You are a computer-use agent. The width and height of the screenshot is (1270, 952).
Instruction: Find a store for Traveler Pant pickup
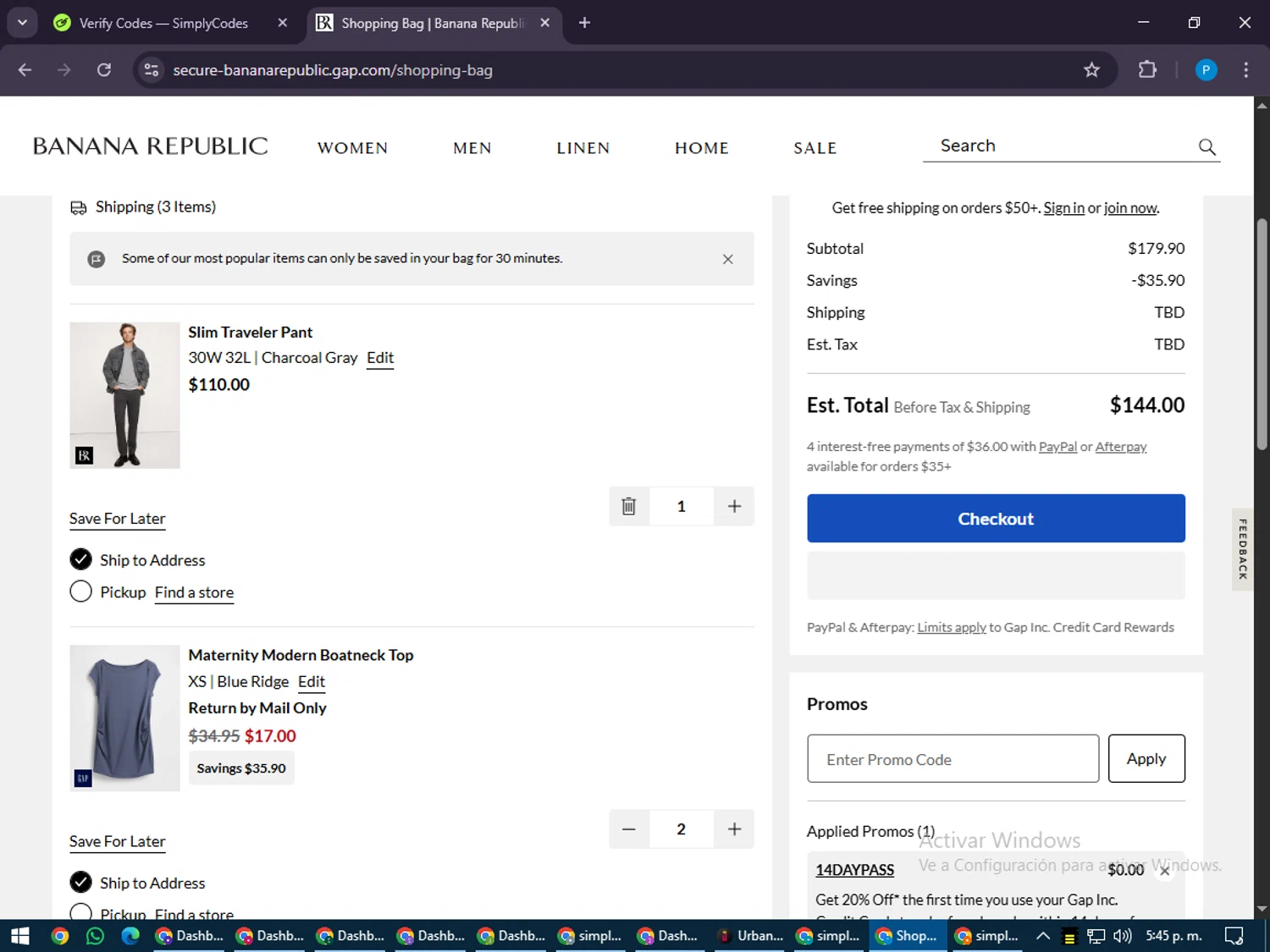click(x=194, y=592)
